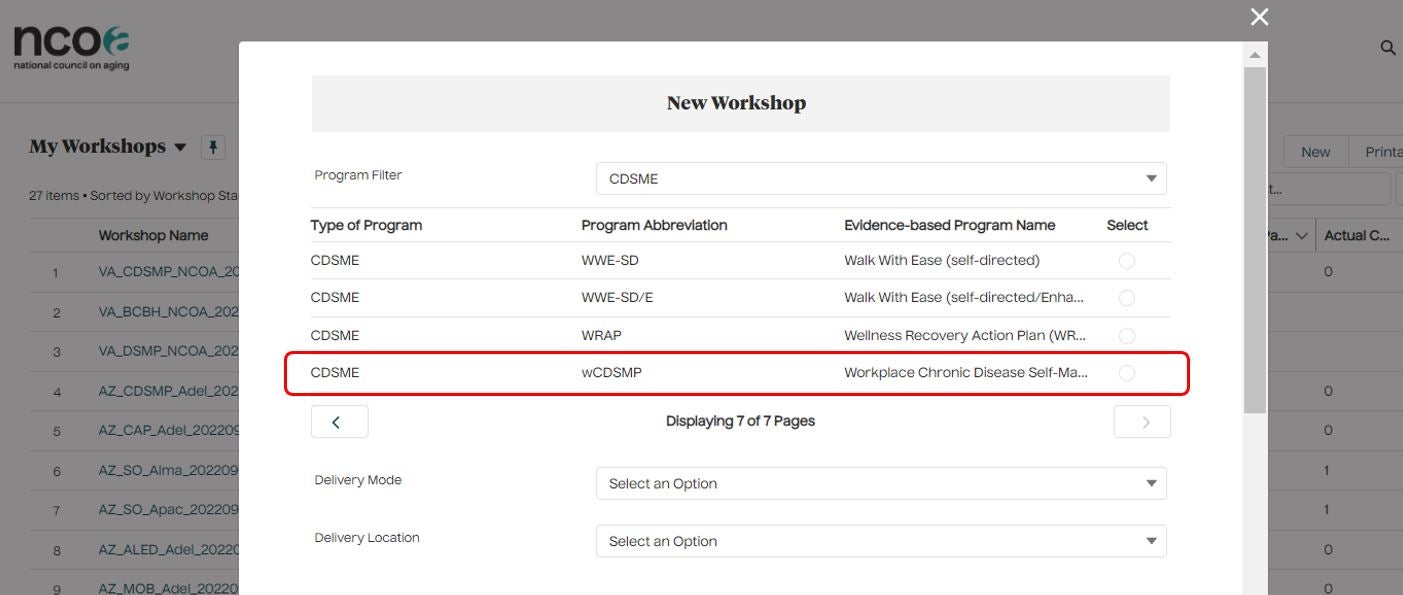1403x595 pixels.
Task: Pin the My Workshops list view
Action: pyautogui.click(x=212, y=147)
